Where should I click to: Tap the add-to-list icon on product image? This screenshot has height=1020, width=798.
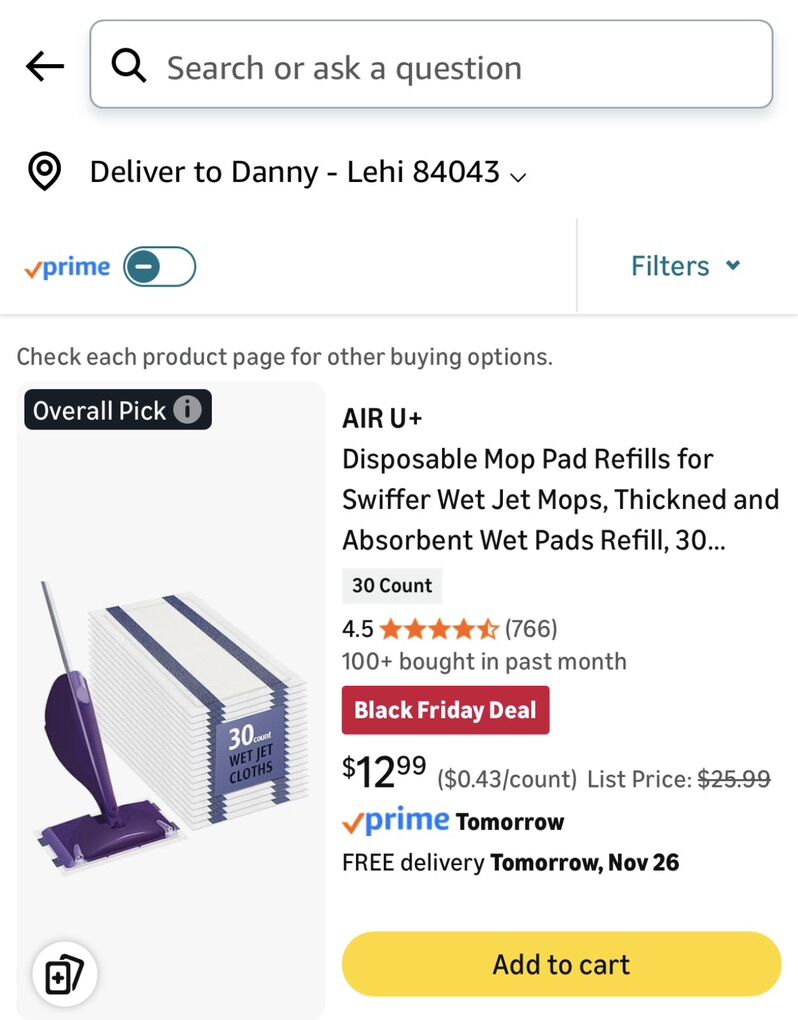(64, 972)
